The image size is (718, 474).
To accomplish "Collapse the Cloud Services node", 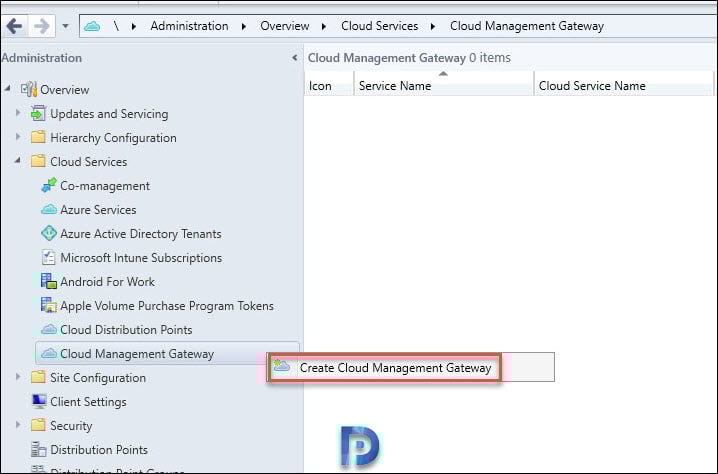I will [17, 160].
